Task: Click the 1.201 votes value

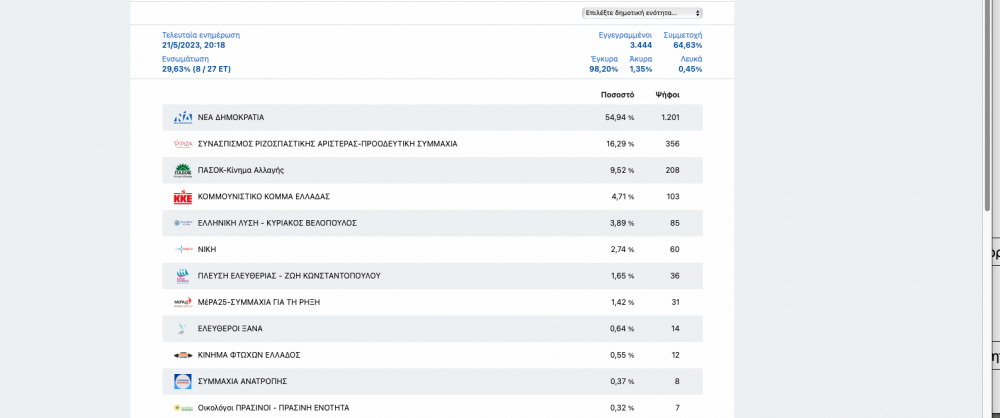Action: tap(670, 117)
